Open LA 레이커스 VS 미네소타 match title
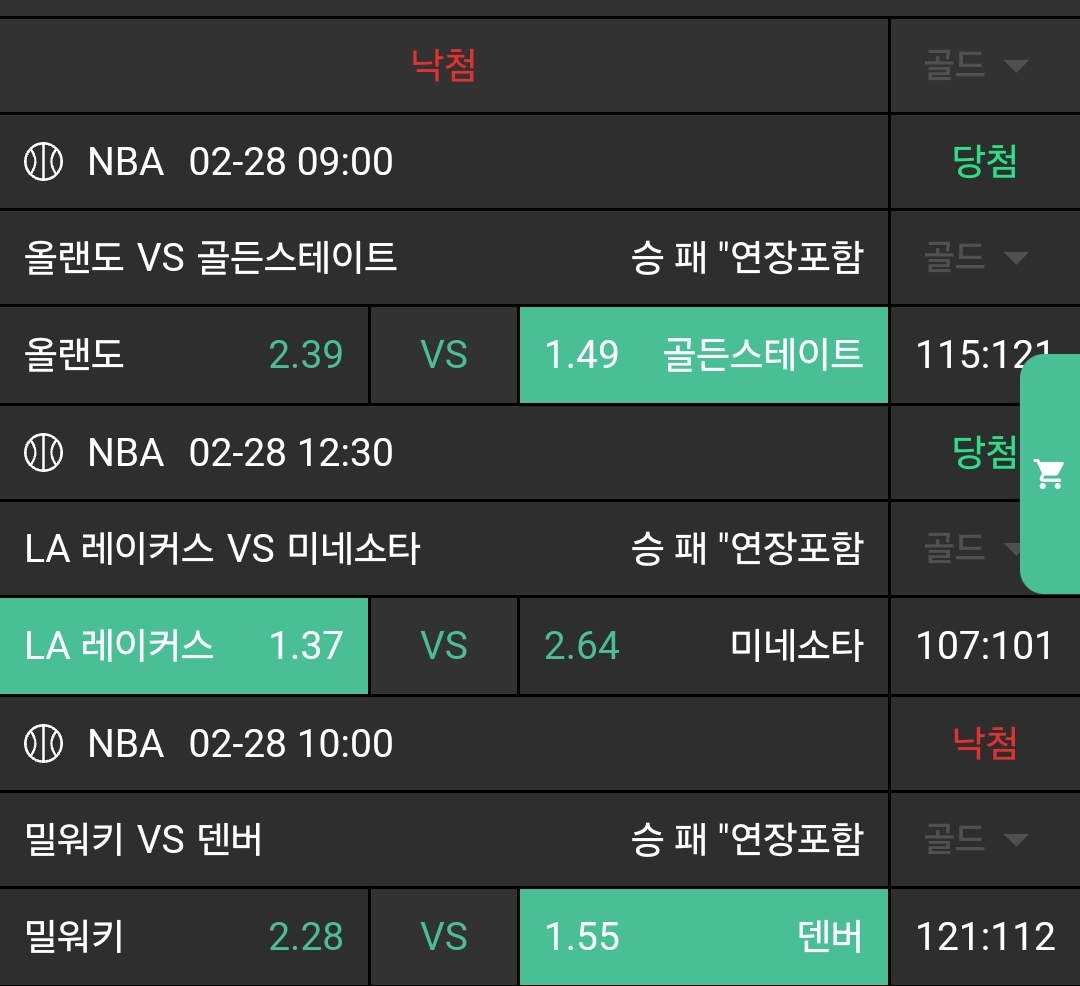This screenshot has height=986, width=1080. coord(222,549)
